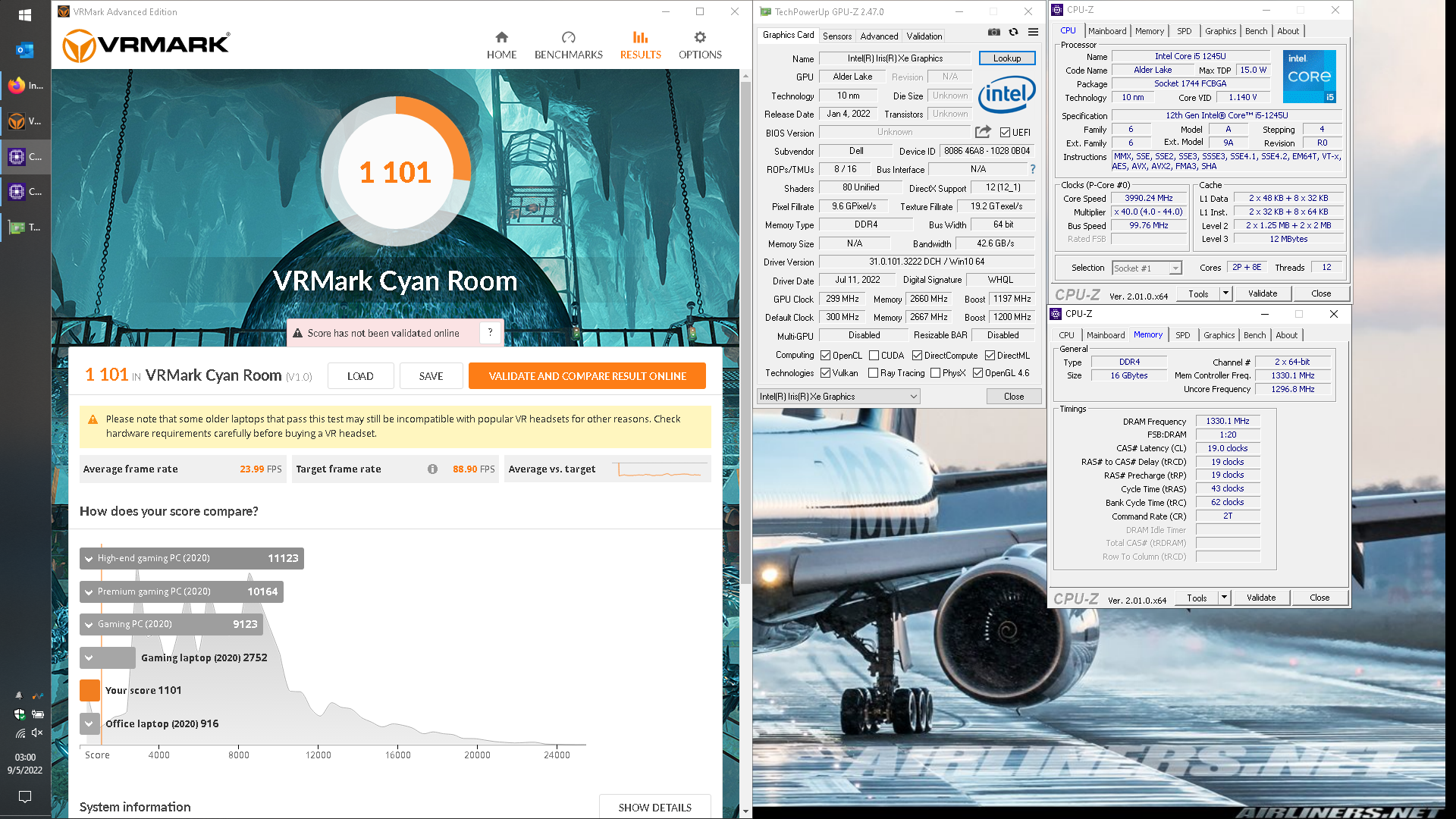1456x819 pixels.
Task: Toggle the DirectML checkbox
Action: coord(990,355)
